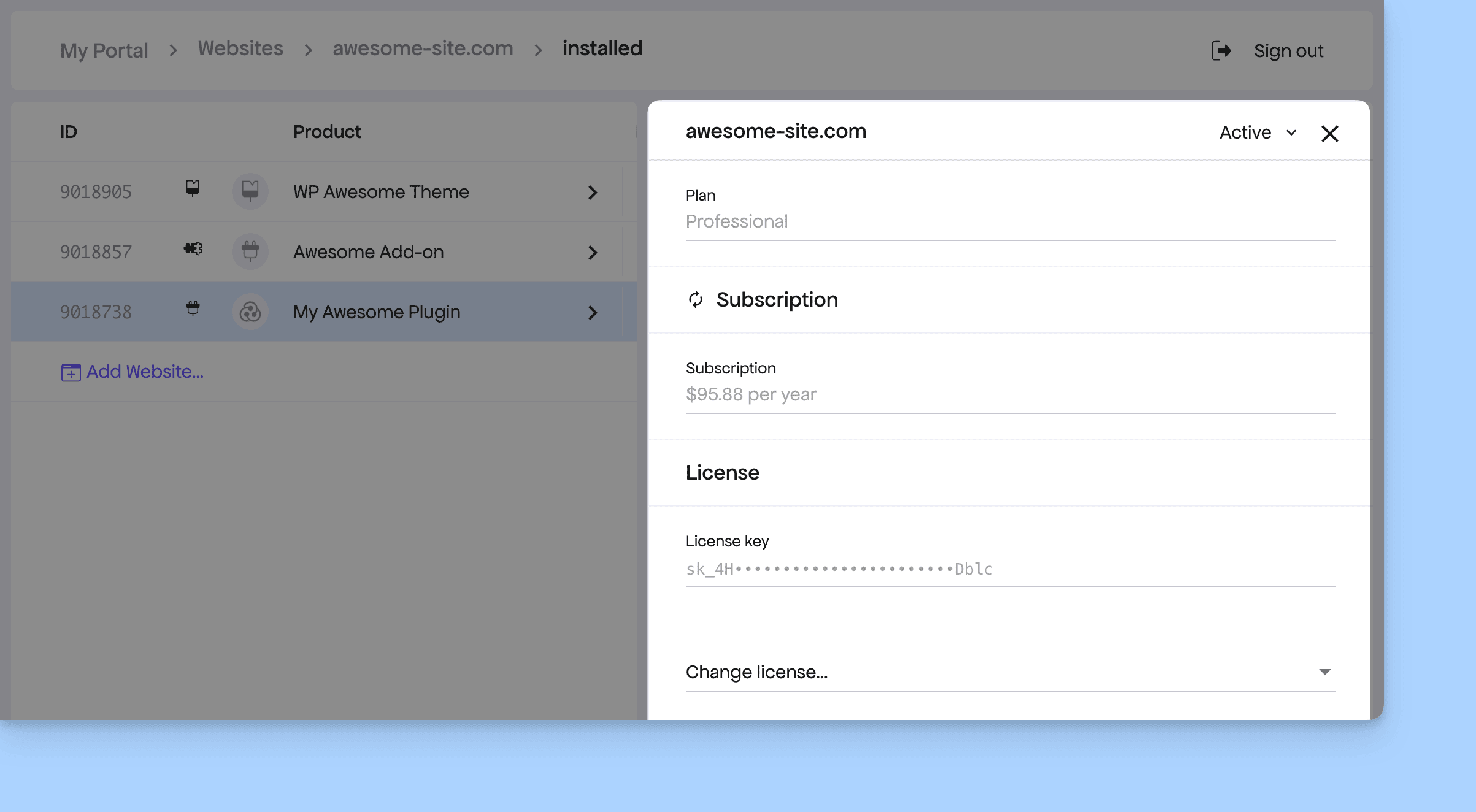Open the Active status dropdown

[1258, 132]
